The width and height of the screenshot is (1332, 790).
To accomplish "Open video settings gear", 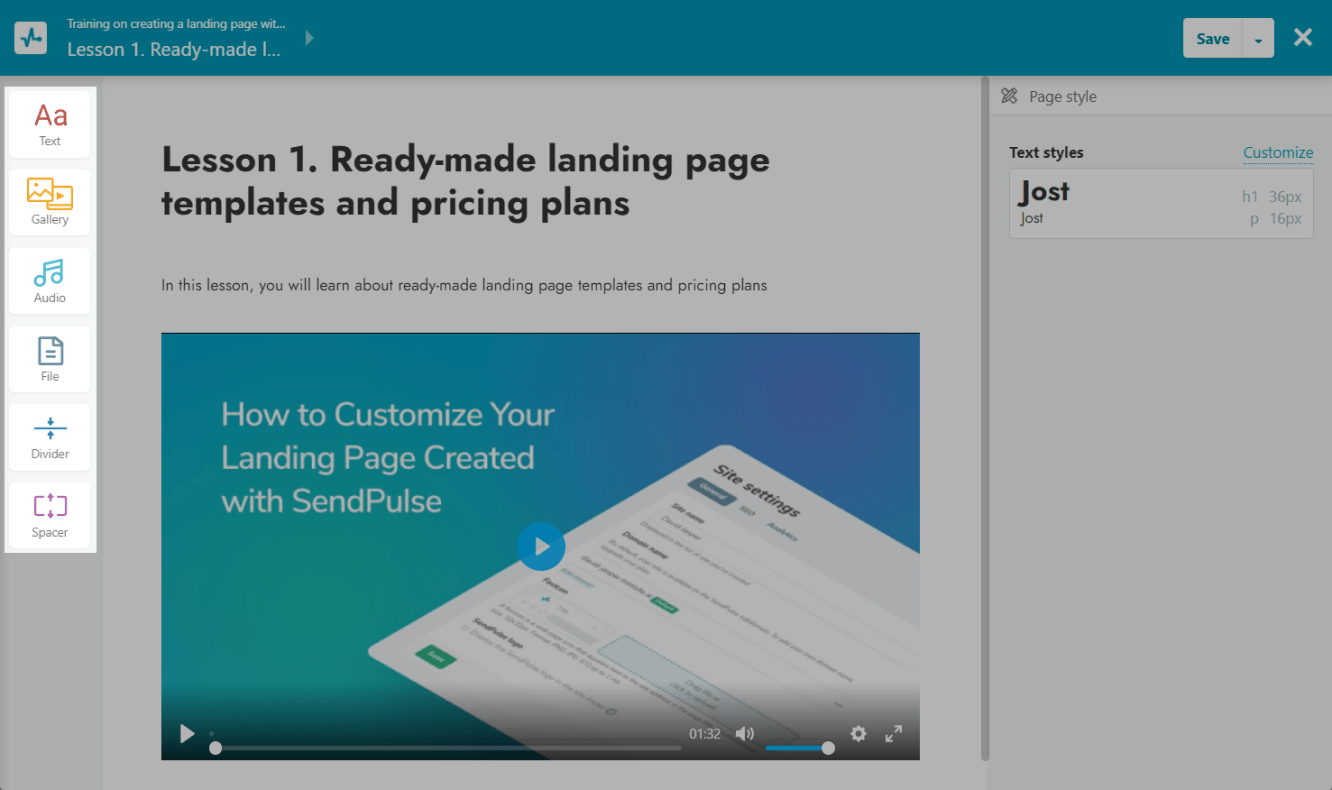I will point(858,734).
